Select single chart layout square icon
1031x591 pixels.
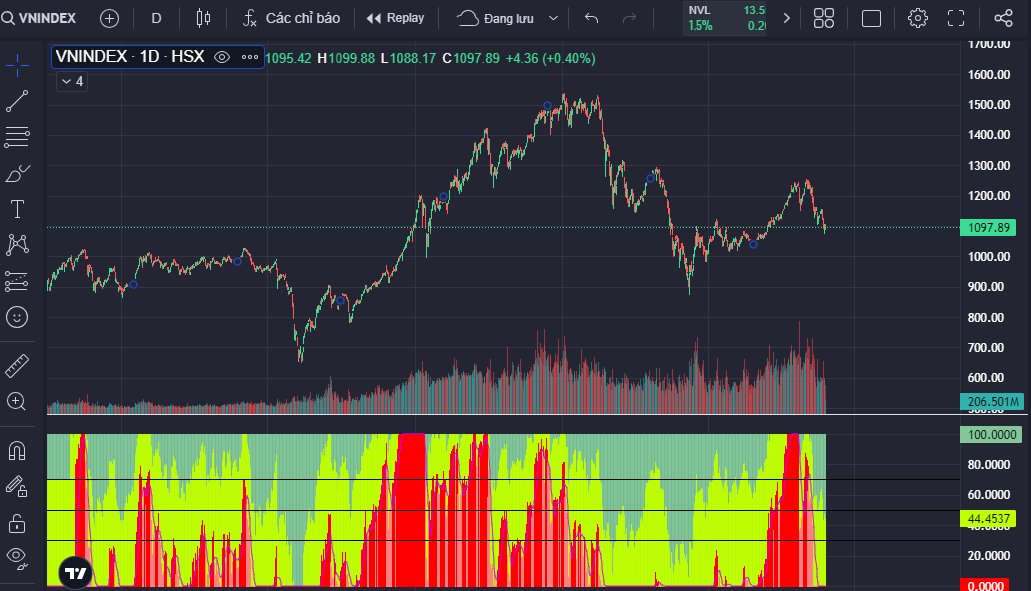tap(871, 18)
